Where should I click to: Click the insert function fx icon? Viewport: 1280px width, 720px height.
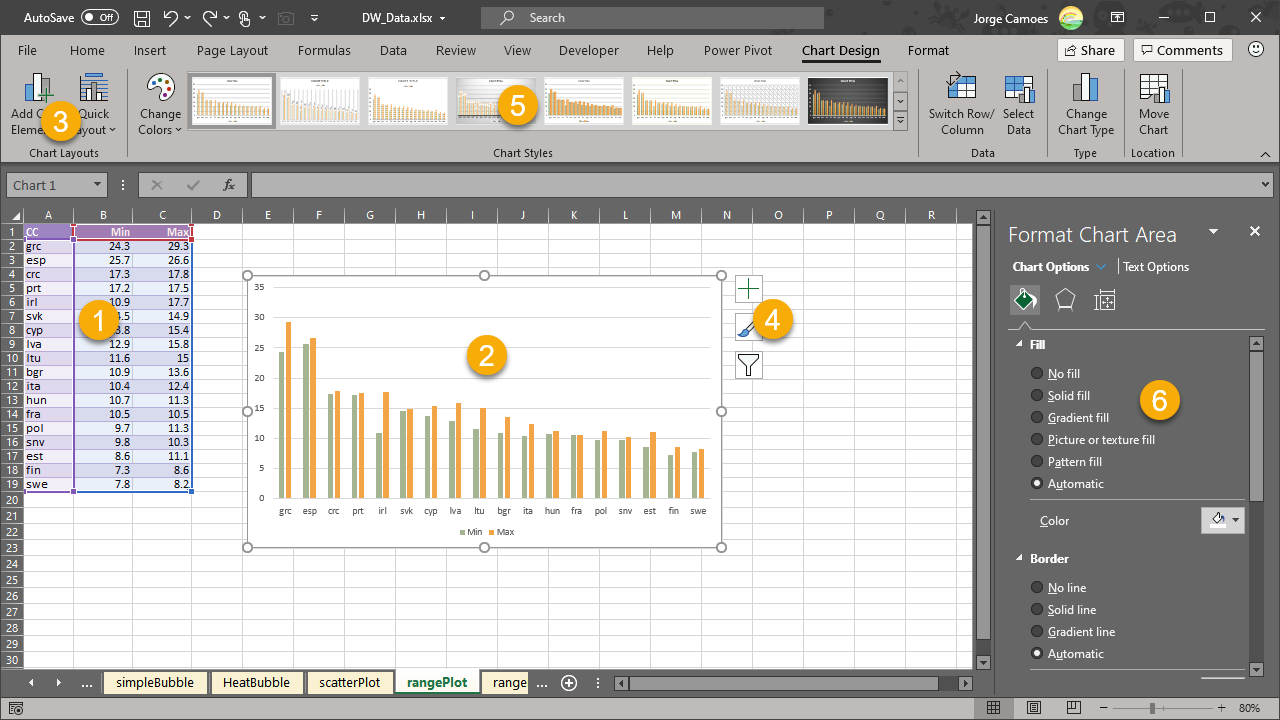[x=229, y=185]
